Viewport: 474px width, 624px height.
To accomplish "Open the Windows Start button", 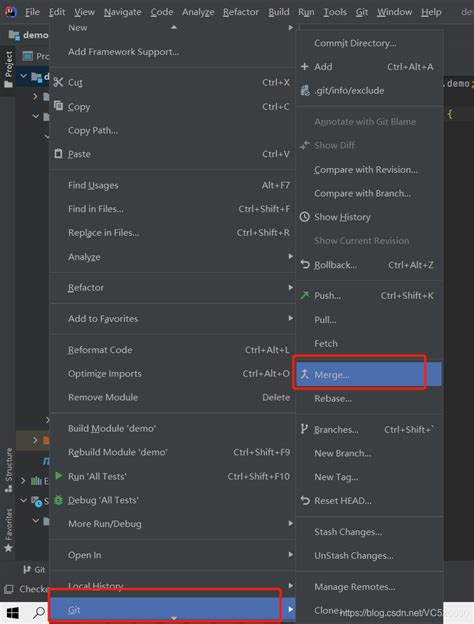I will tap(13, 613).
